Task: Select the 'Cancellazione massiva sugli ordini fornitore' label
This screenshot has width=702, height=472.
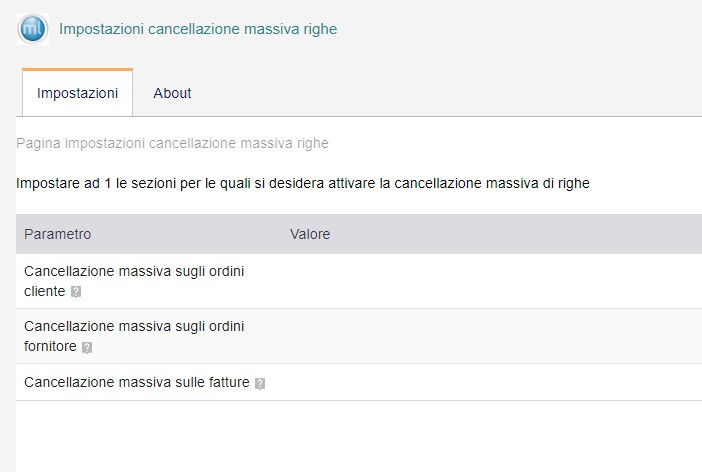Action: tap(134, 326)
